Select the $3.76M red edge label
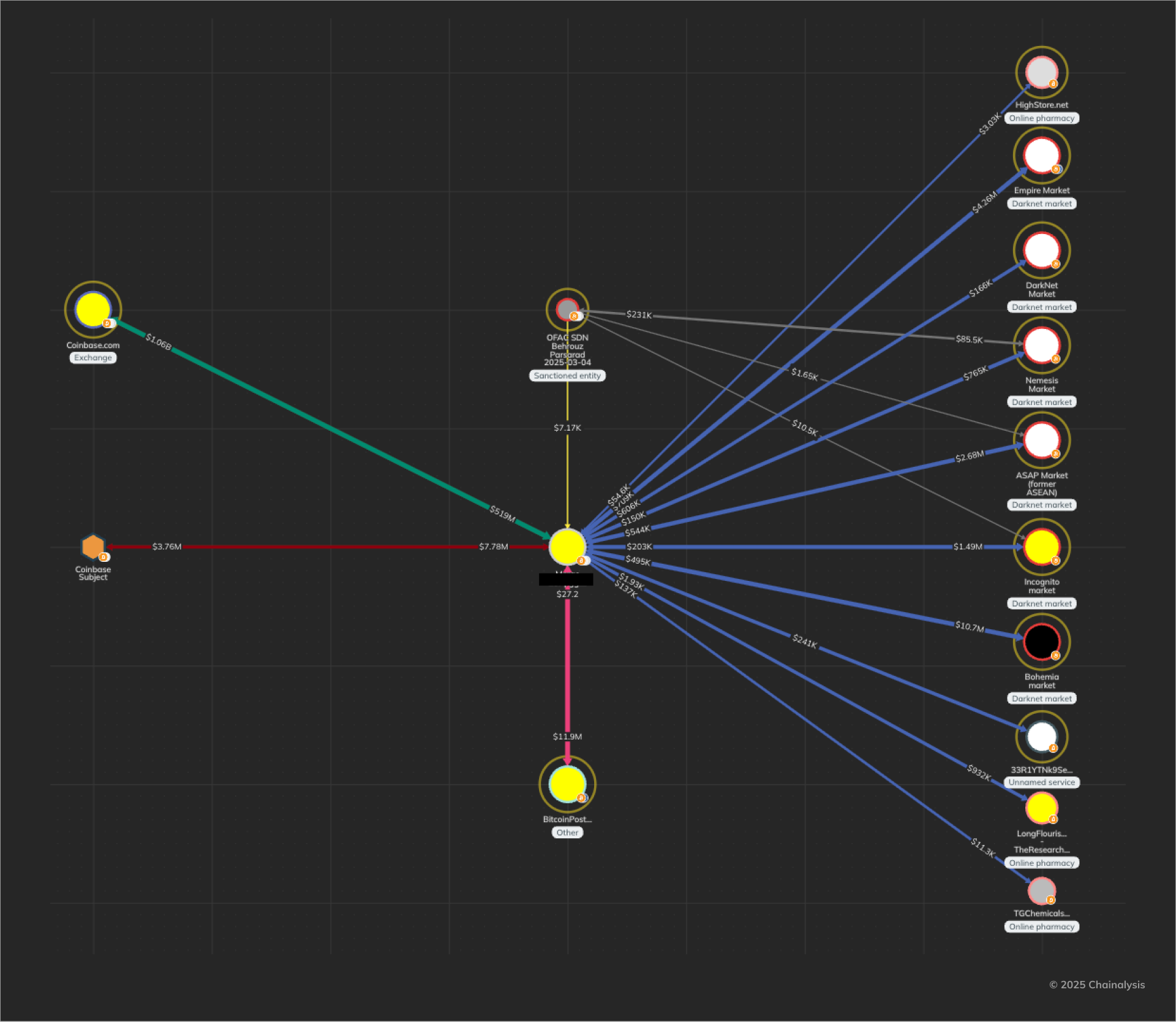 click(167, 547)
